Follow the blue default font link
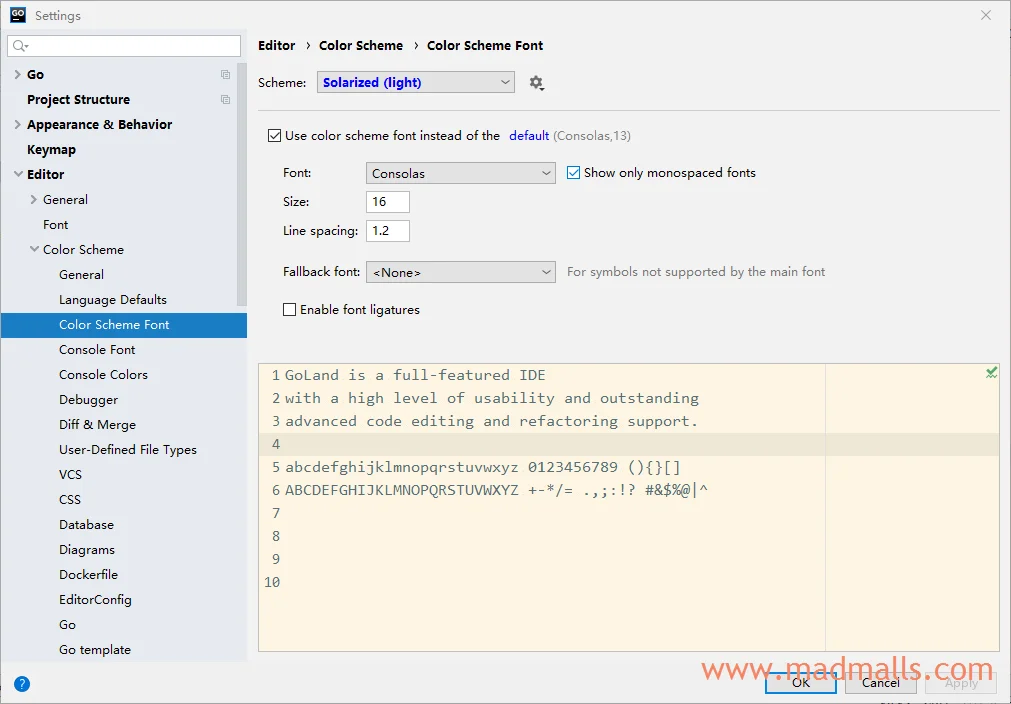 click(x=529, y=135)
